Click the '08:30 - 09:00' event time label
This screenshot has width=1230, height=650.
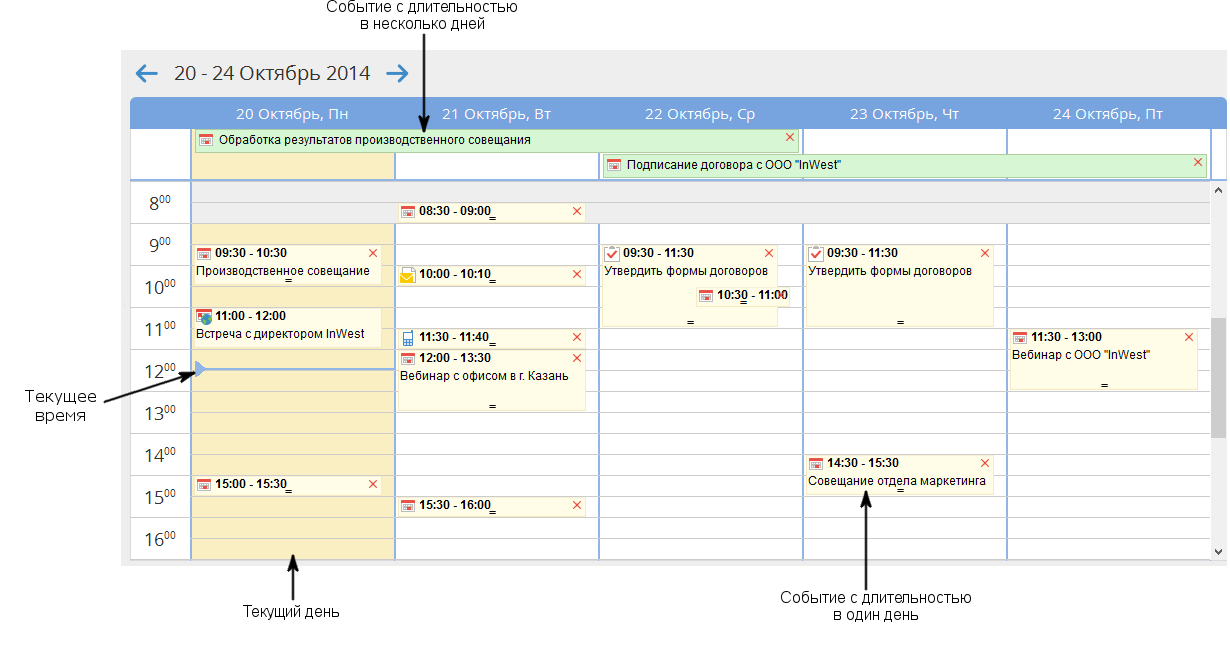[x=455, y=211]
